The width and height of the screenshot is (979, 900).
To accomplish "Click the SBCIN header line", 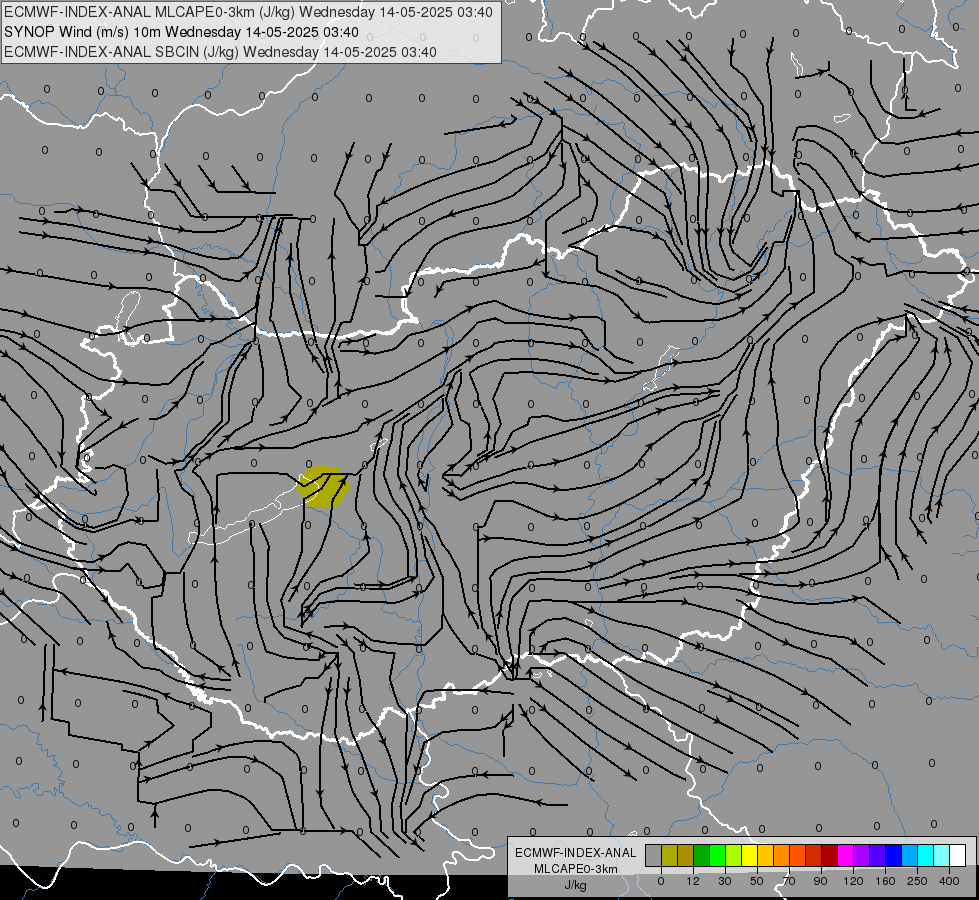I will 220,52.
